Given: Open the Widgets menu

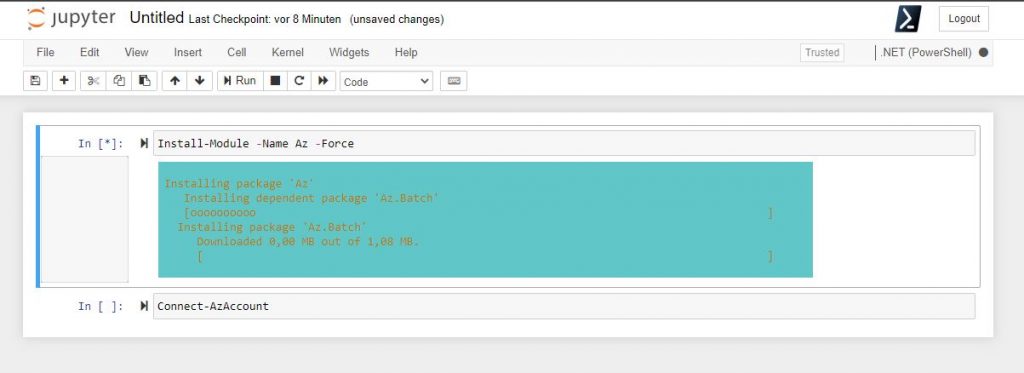Looking at the screenshot, I should click(x=349, y=52).
